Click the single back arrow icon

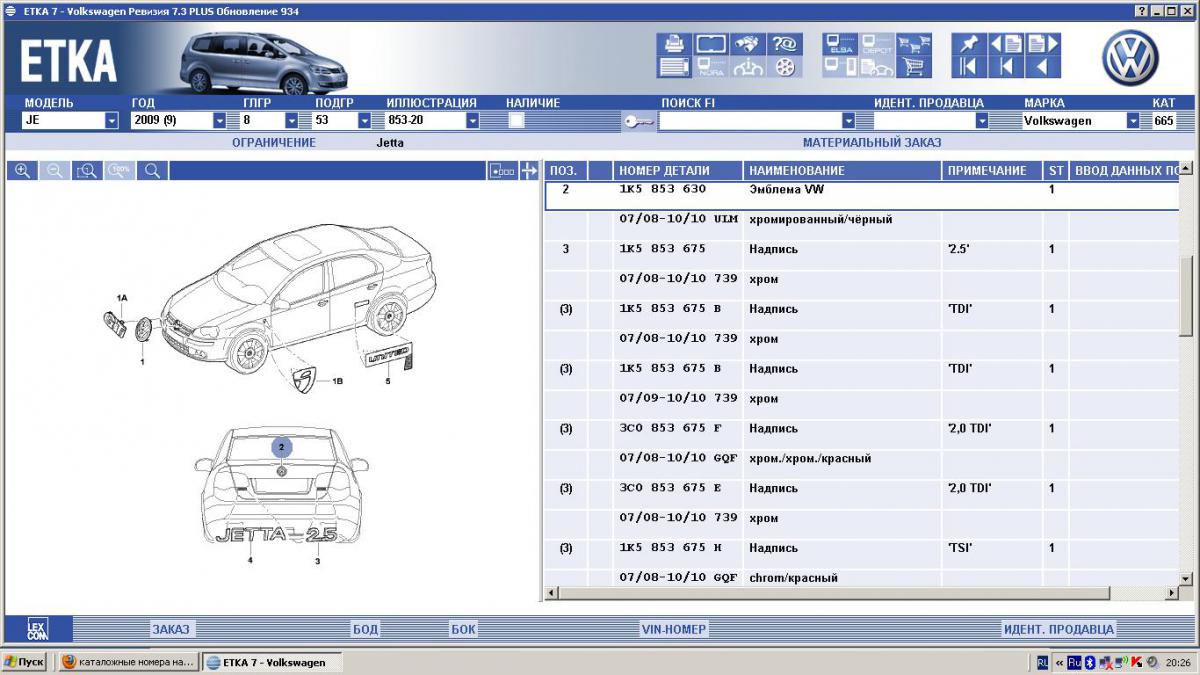[x=1041, y=67]
